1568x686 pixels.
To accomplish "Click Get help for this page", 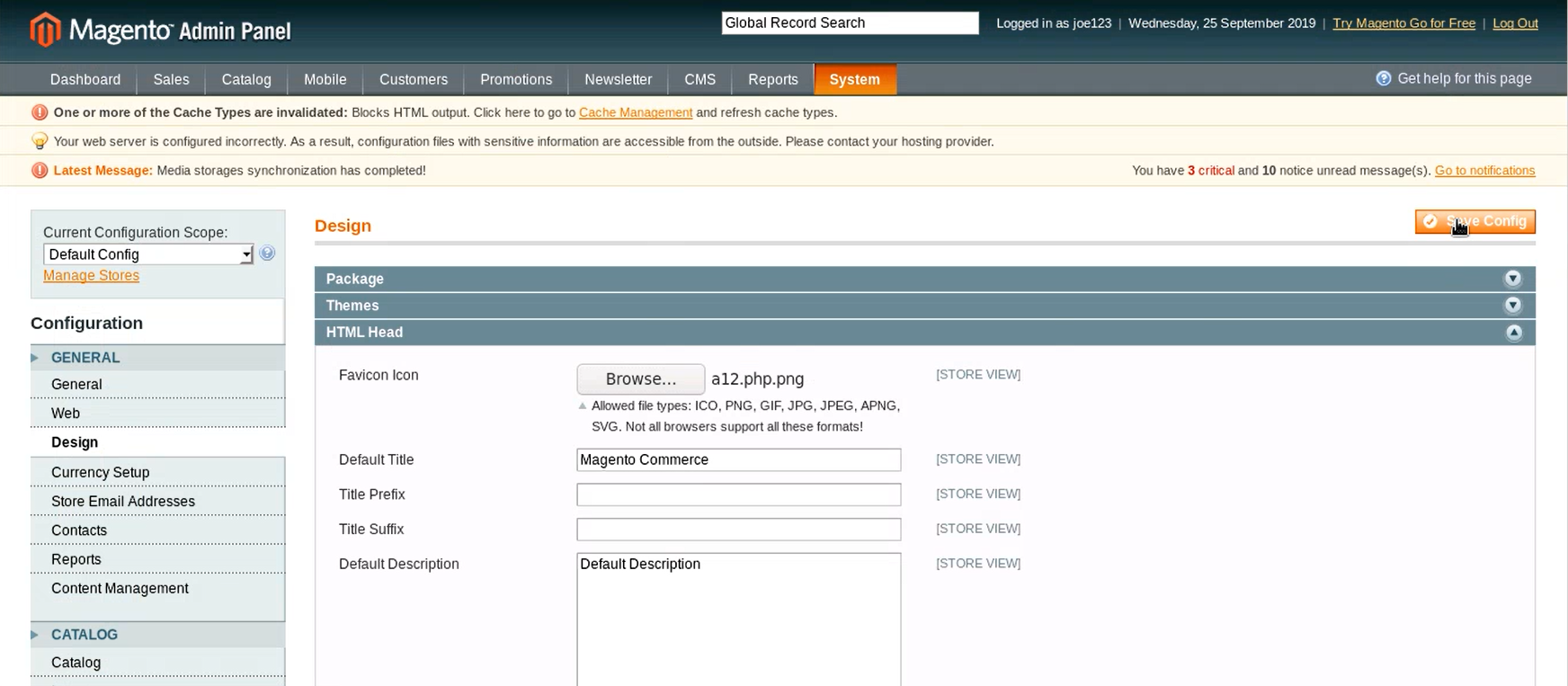I will tap(1464, 78).
